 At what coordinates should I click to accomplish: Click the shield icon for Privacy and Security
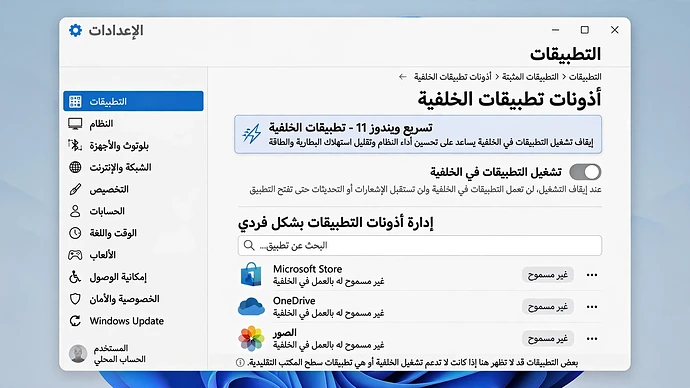coord(75,299)
